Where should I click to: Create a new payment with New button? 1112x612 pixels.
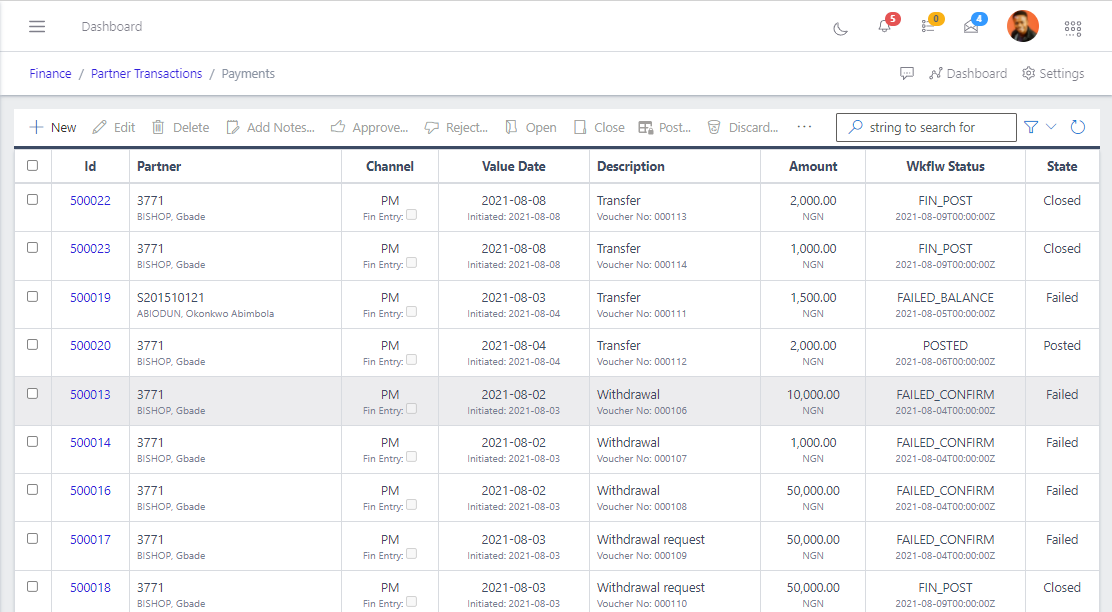52,127
